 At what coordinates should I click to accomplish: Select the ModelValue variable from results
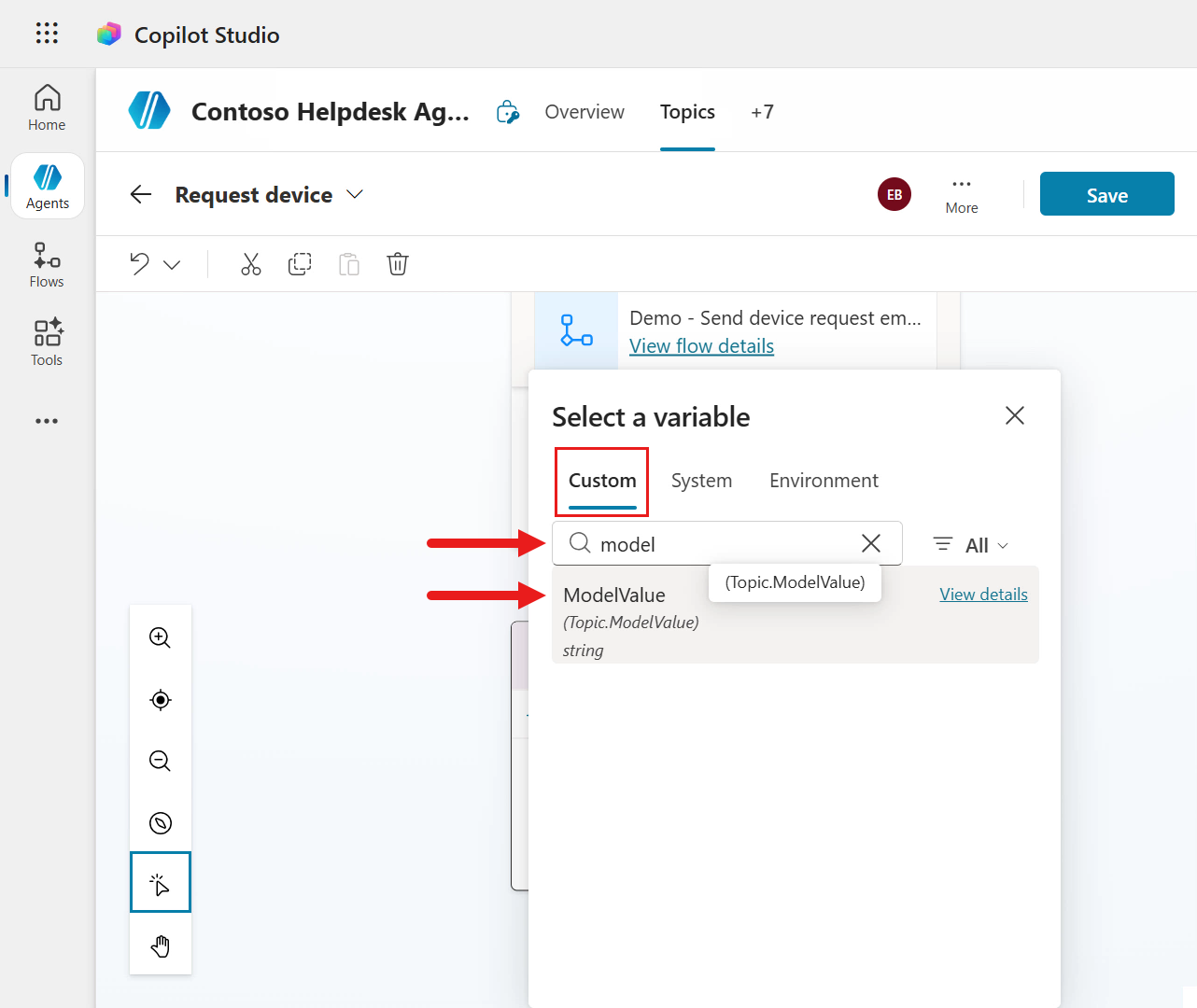(614, 595)
